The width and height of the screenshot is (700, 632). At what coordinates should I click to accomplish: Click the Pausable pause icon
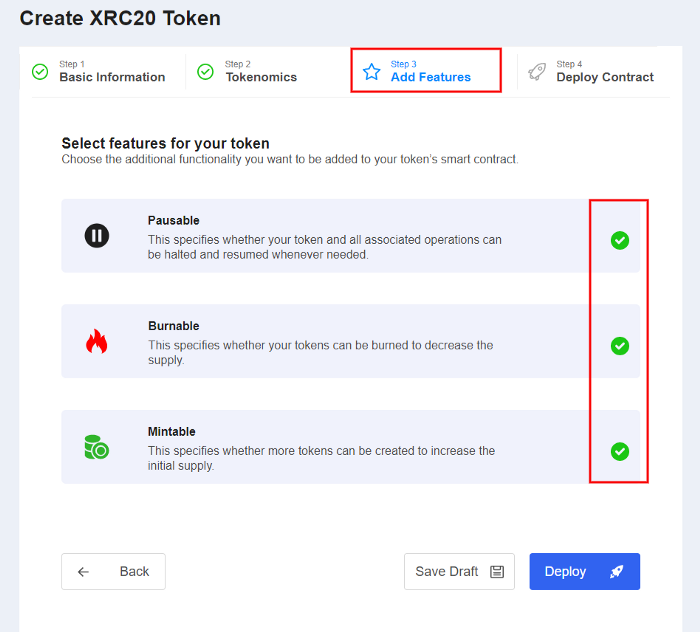[97, 236]
